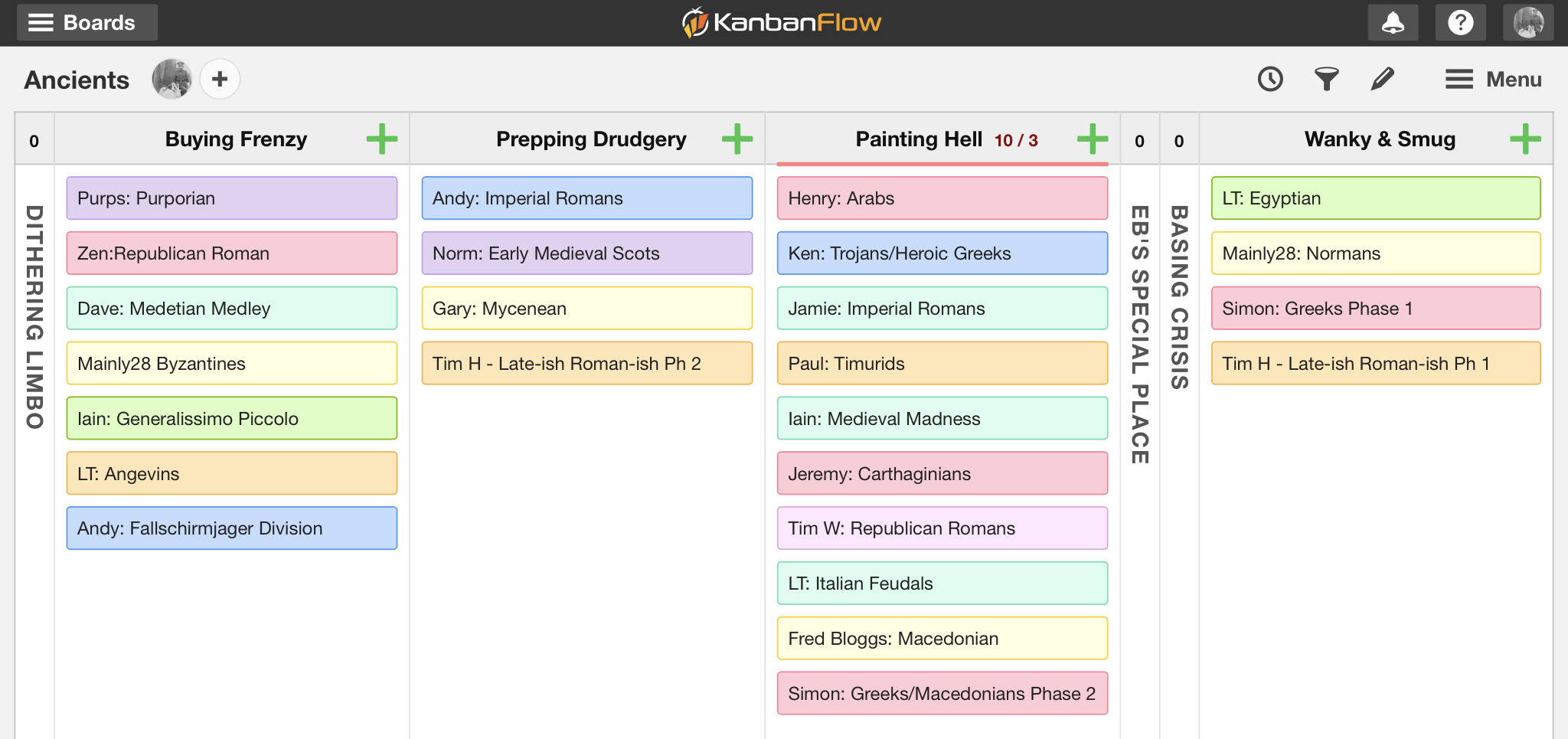Open the user profile avatar in the top bar

[1528, 22]
